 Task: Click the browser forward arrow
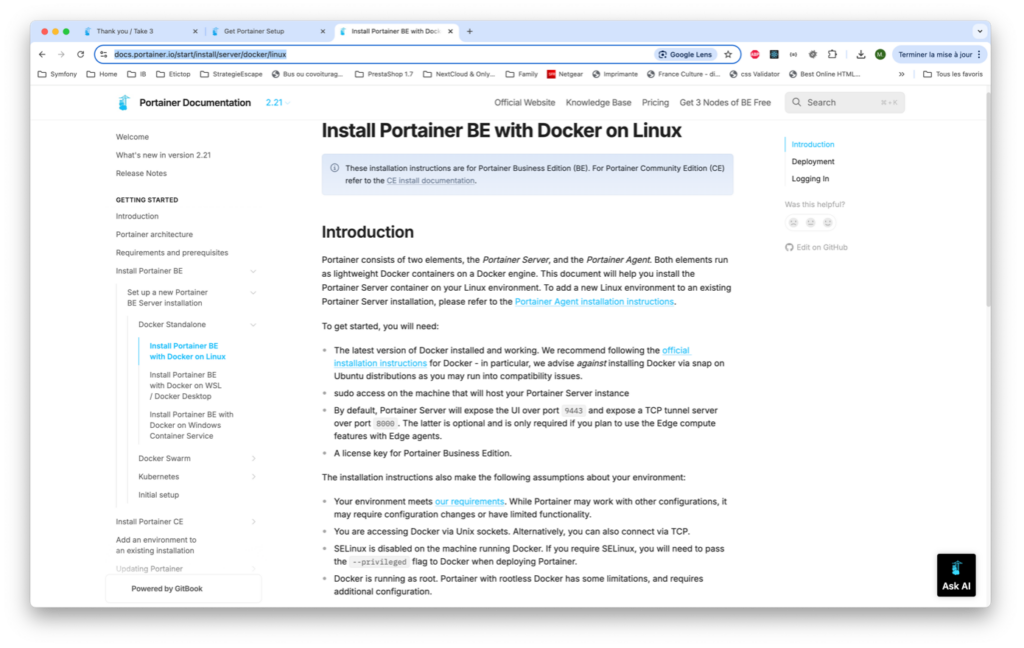tap(61, 54)
